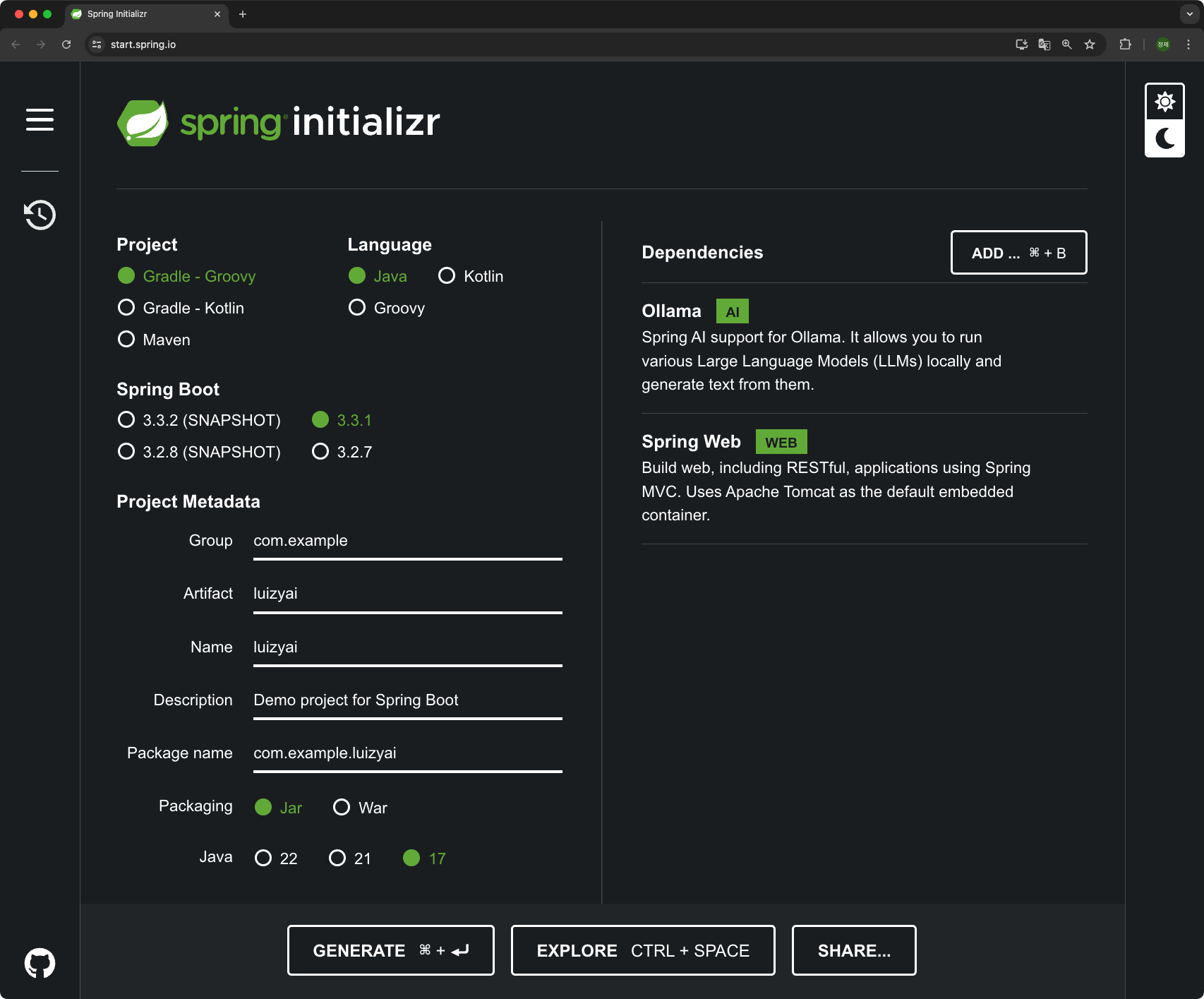Open the Chrome profile avatar

click(x=1163, y=44)
